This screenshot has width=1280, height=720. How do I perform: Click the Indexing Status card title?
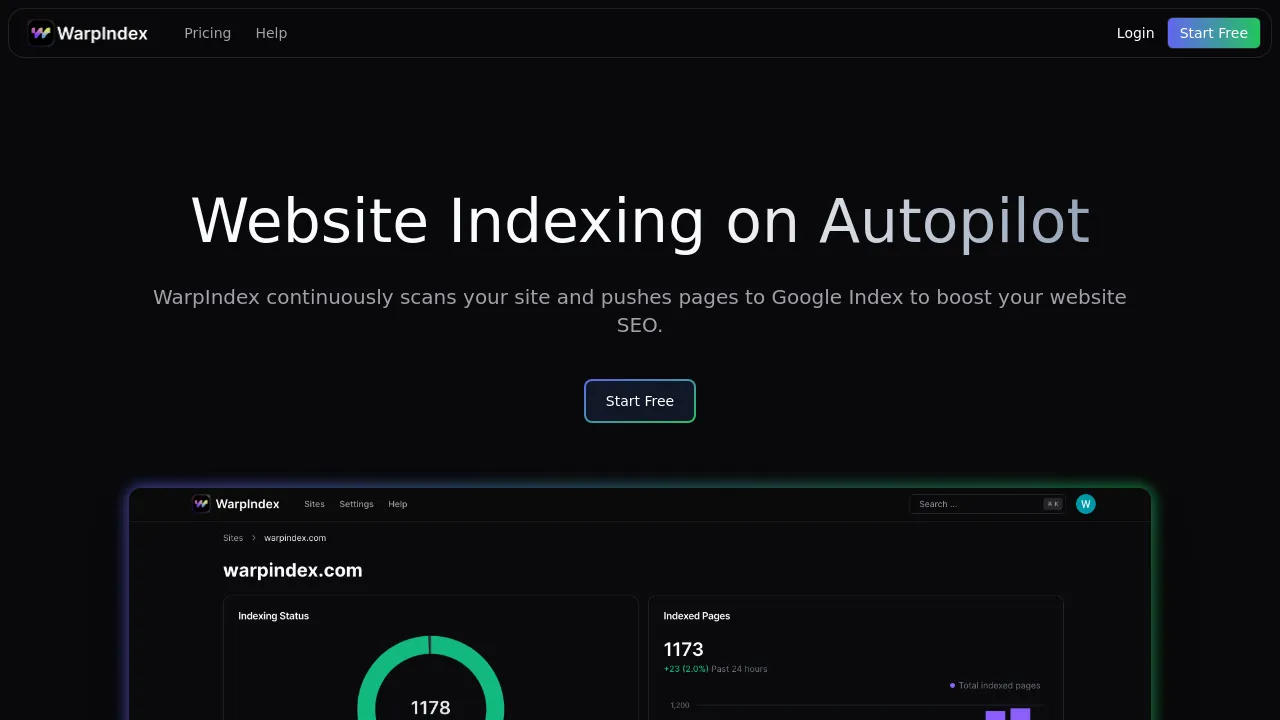point(273,616)
